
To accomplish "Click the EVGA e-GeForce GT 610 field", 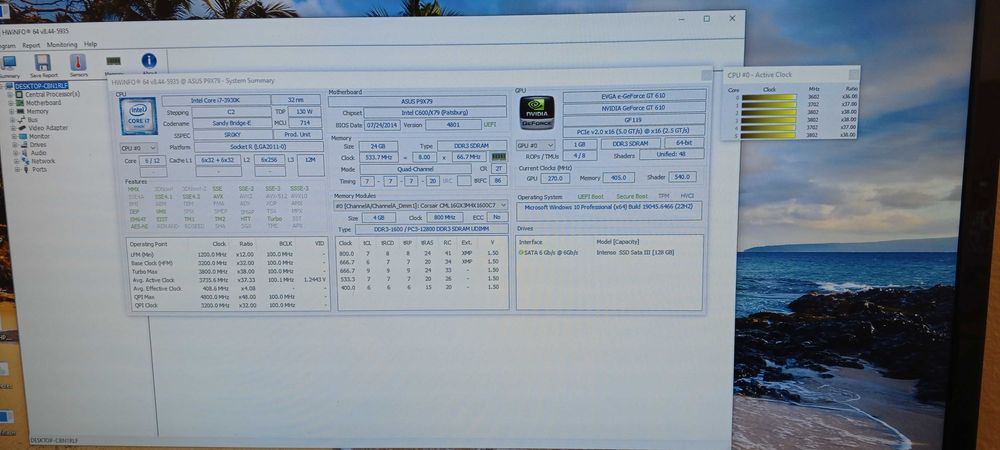I will click(x=635, y=95).
